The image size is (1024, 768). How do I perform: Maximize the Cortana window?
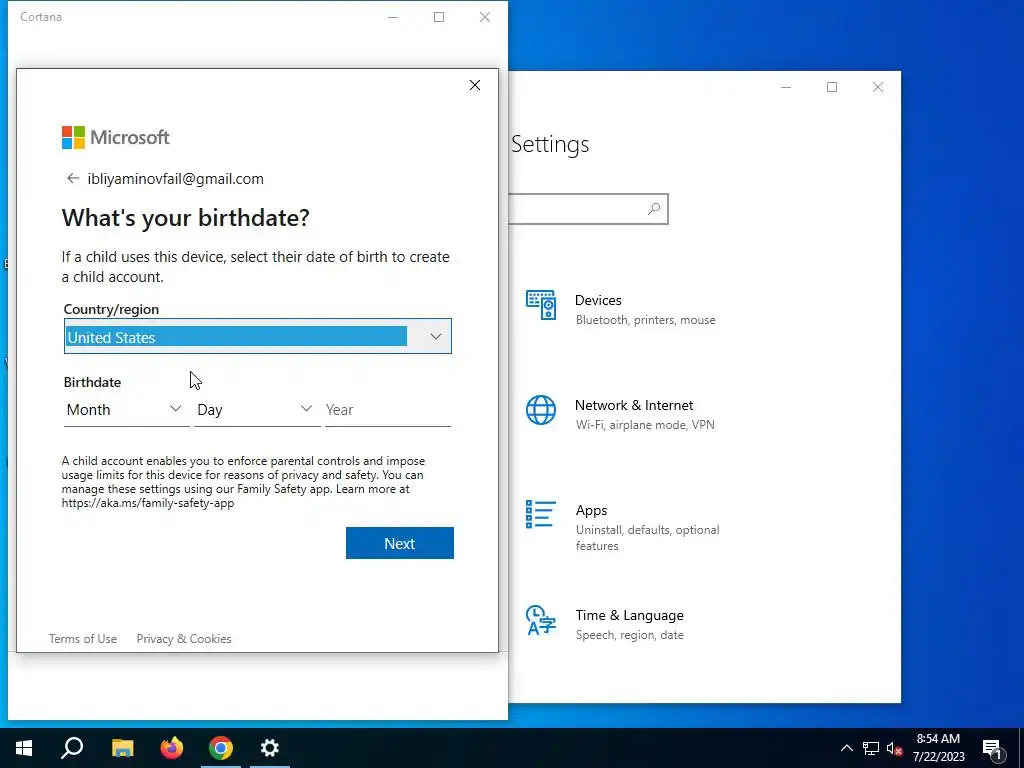tap(439, 17)
